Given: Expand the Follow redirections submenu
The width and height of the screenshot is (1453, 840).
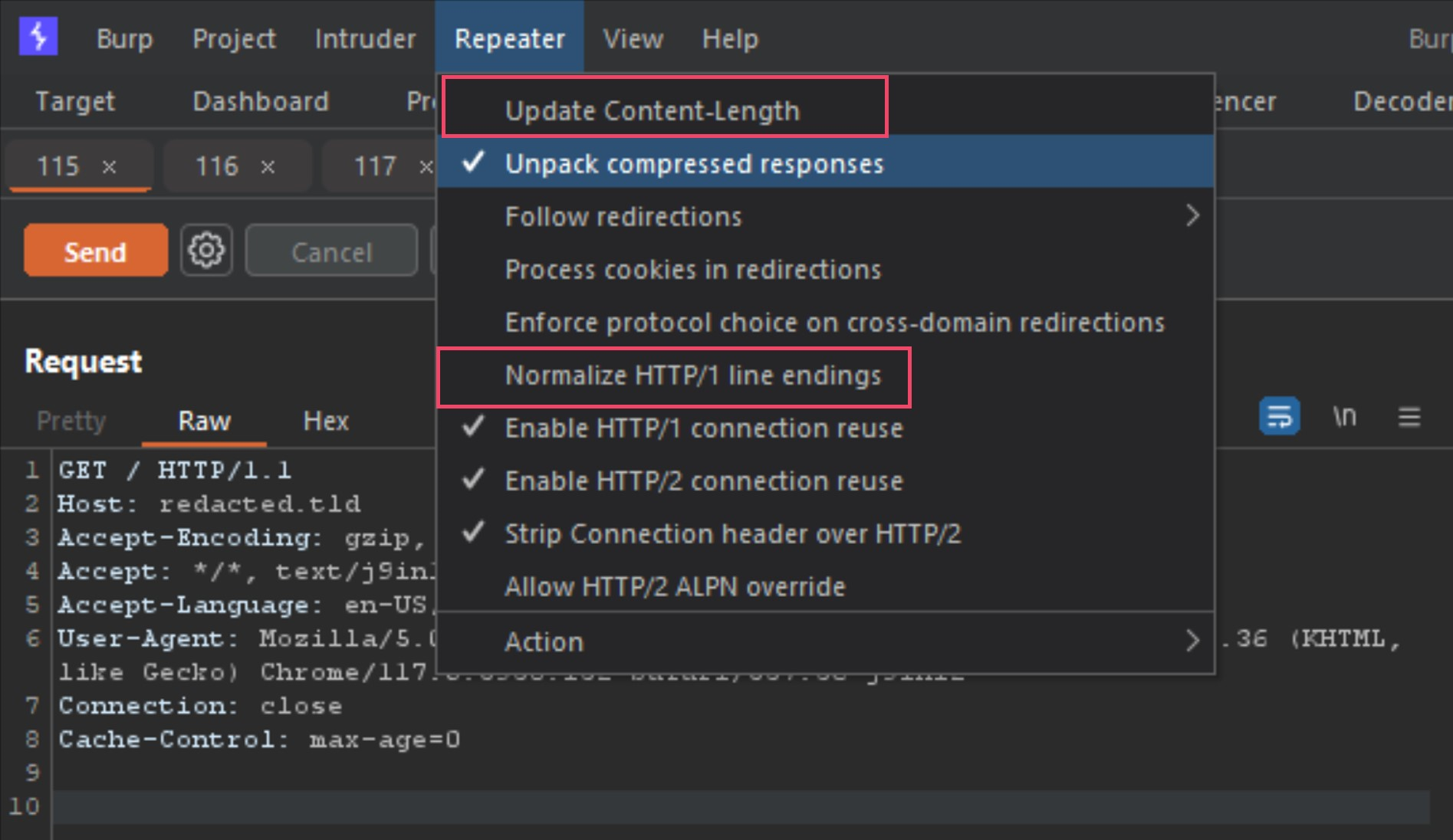Looking at the screenshot, I should click(826, 216).
